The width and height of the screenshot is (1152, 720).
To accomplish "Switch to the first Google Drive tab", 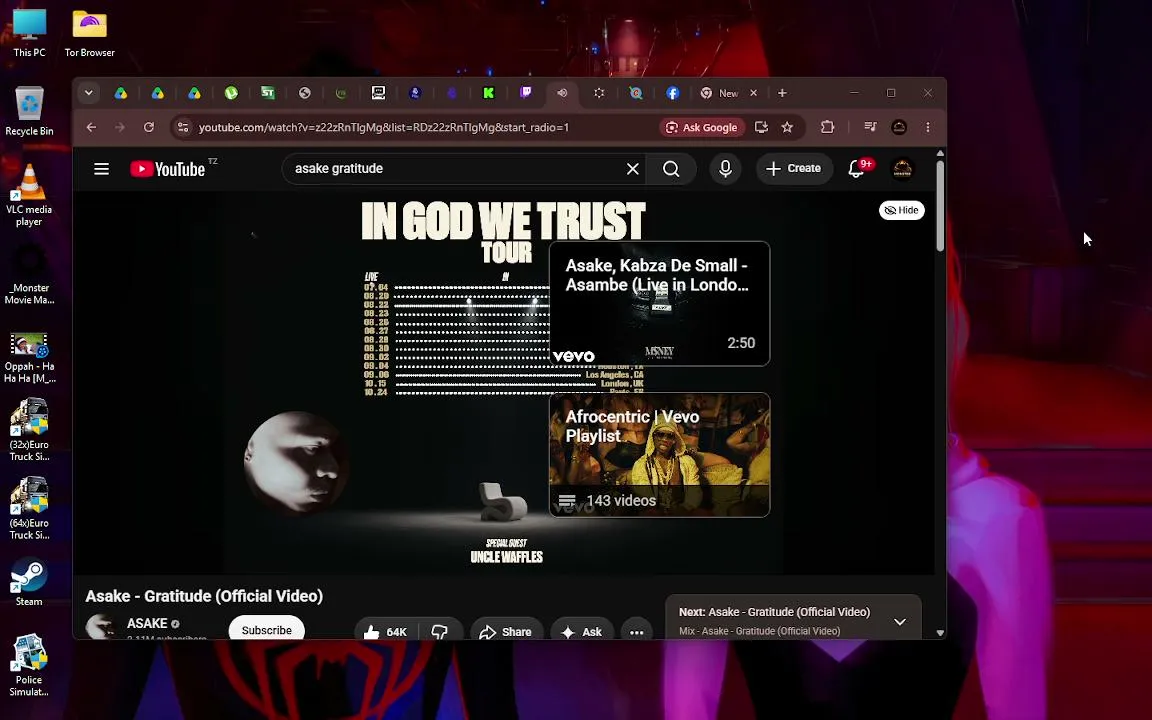I will coord(120,93).
